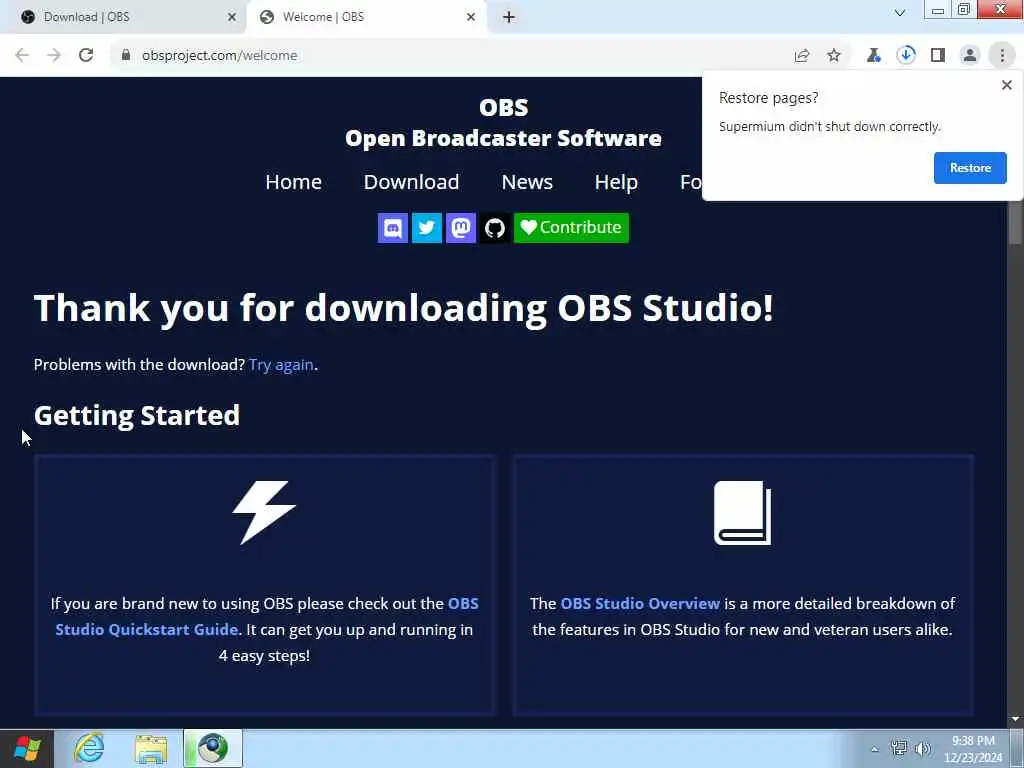Screen dimensions: 1024x768
Task: Open Windows Explorer from the taskbar
Action: pyautogui.click(x=151, y=748)
